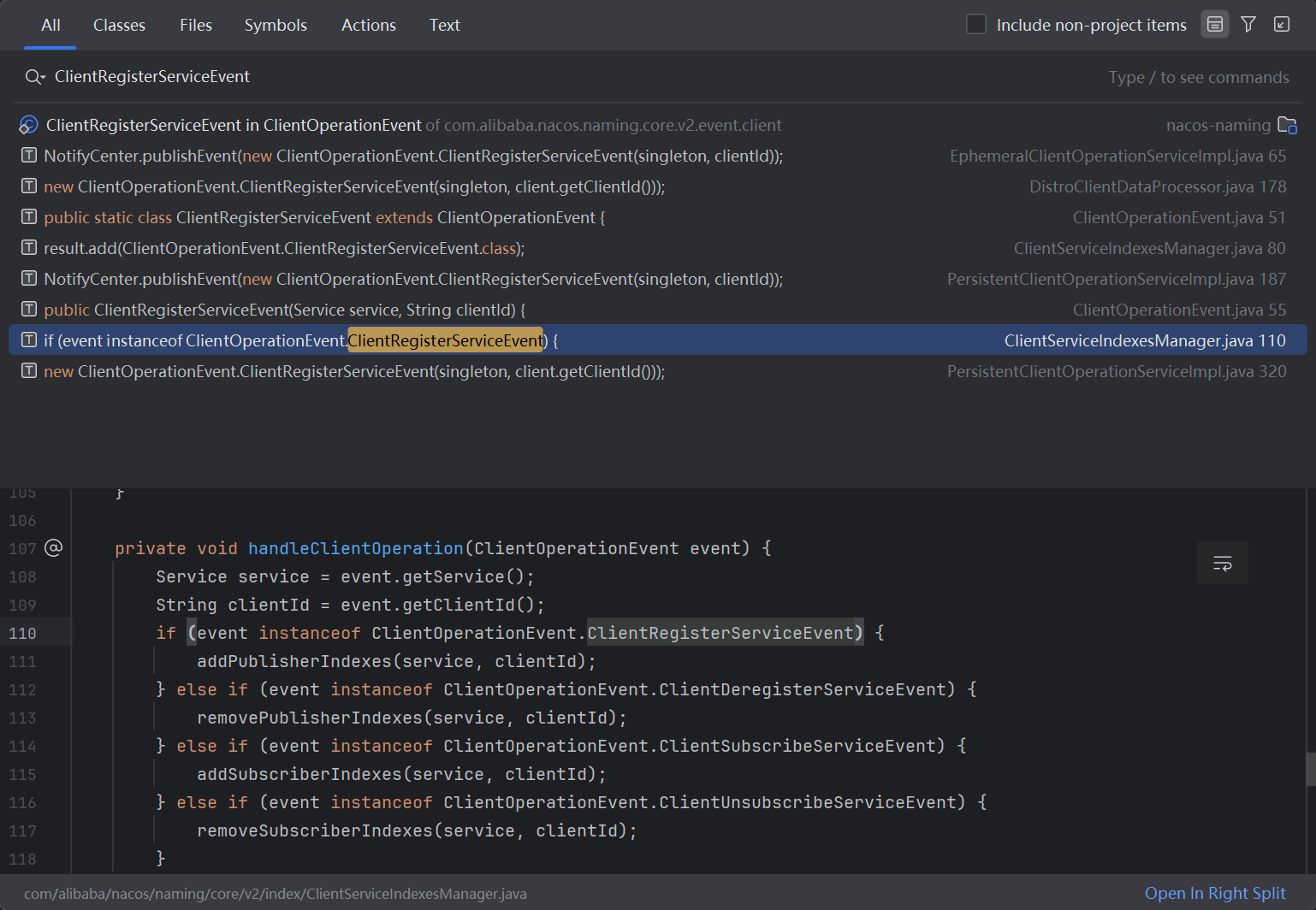Toggle the preview panel icon
This screenshot has height=910, width=1316.
pyautogui.click(x=1214, y=25)
